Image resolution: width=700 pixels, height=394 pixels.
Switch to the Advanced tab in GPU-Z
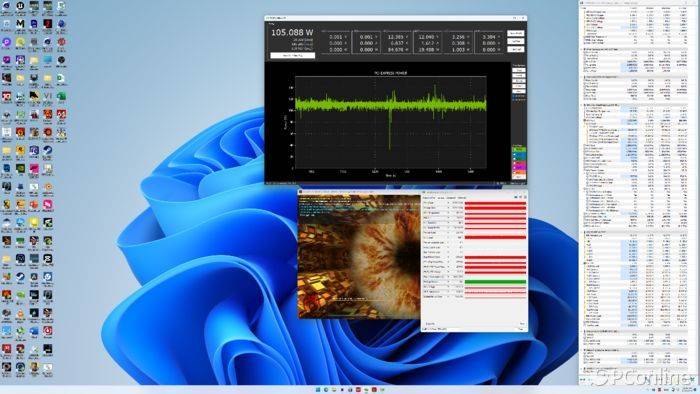pos(451,198)
